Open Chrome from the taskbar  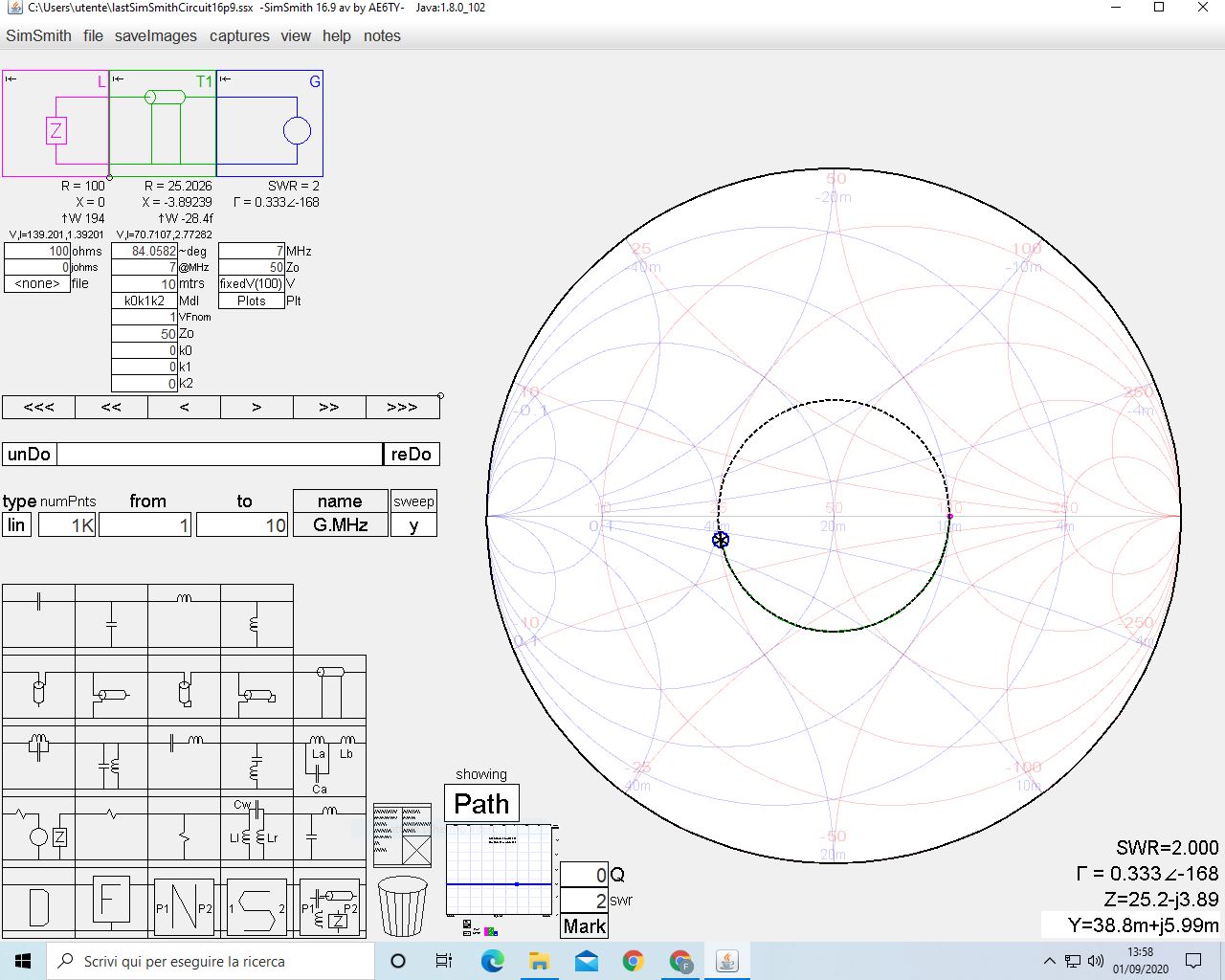(x=633, y=961)
